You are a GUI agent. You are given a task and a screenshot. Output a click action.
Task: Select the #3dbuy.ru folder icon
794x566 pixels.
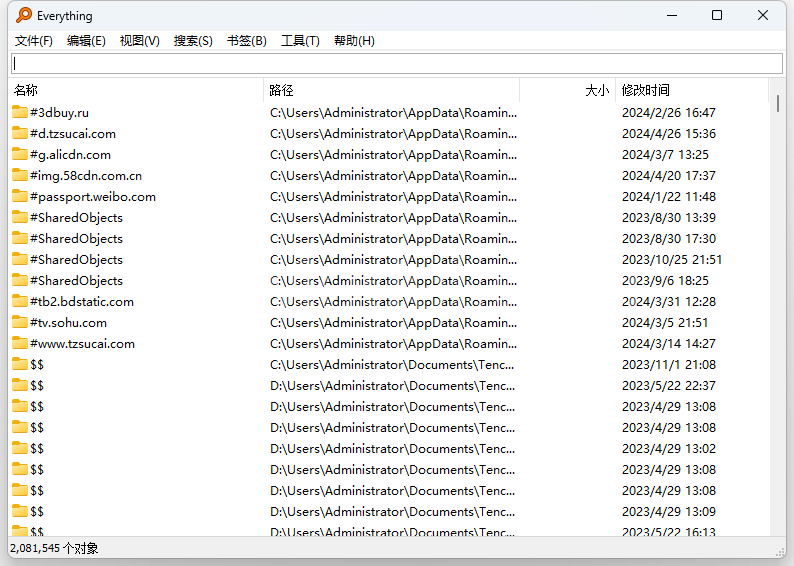[x=20, y=112]
